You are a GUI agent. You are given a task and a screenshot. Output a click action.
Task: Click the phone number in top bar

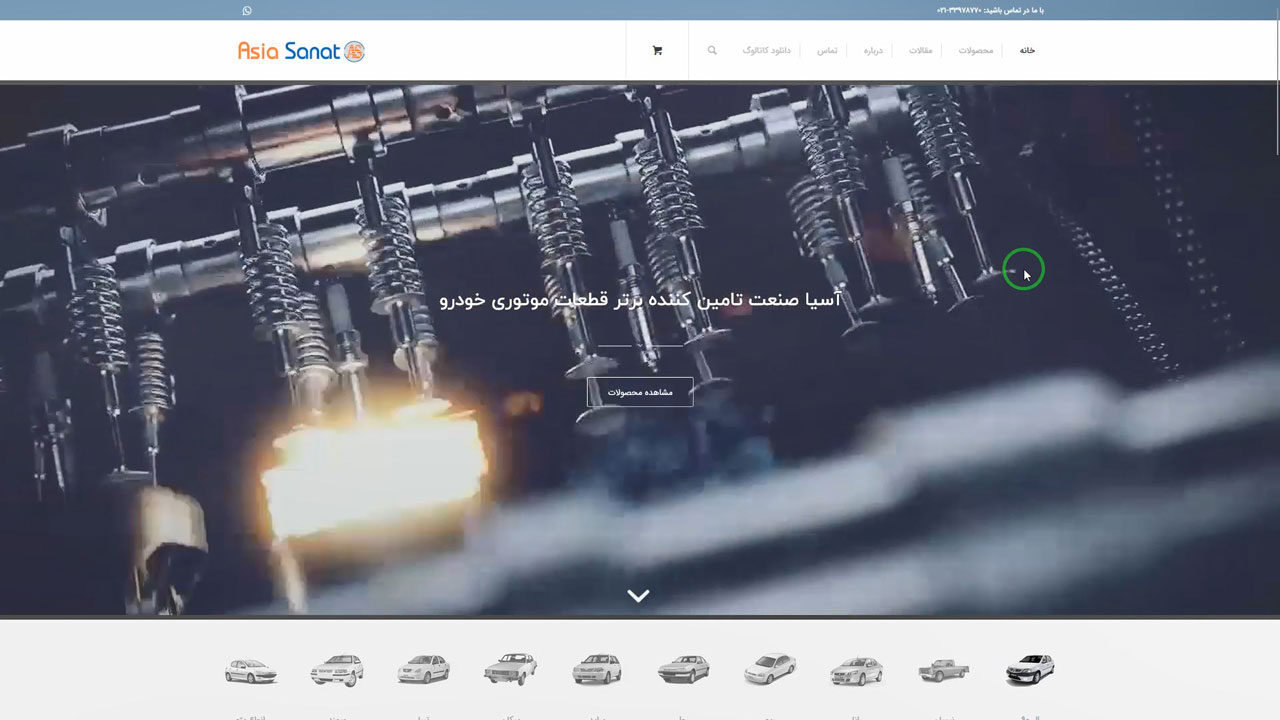[x=959, y=11]
